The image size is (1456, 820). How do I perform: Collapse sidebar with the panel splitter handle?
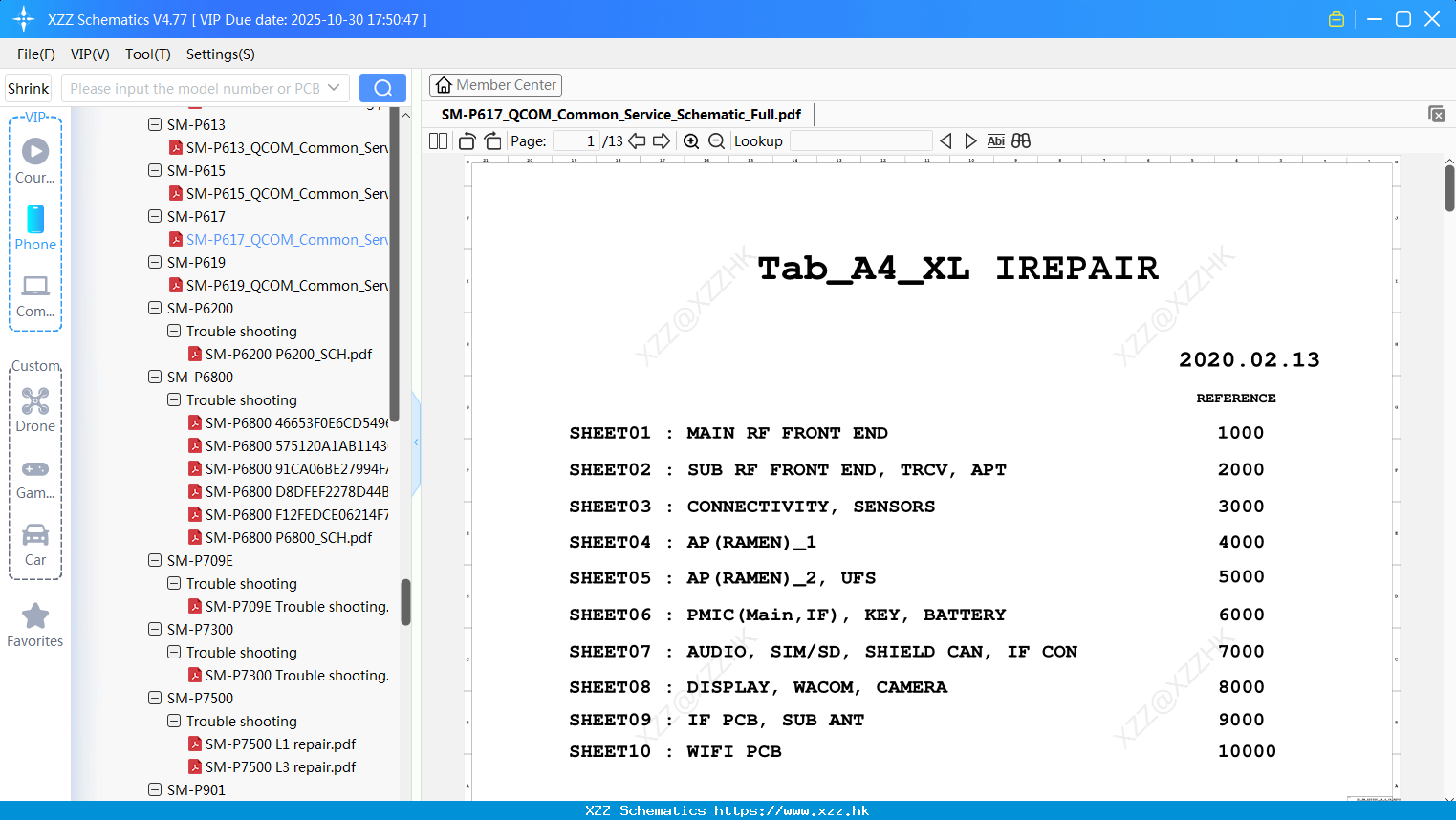coord(416,442)
